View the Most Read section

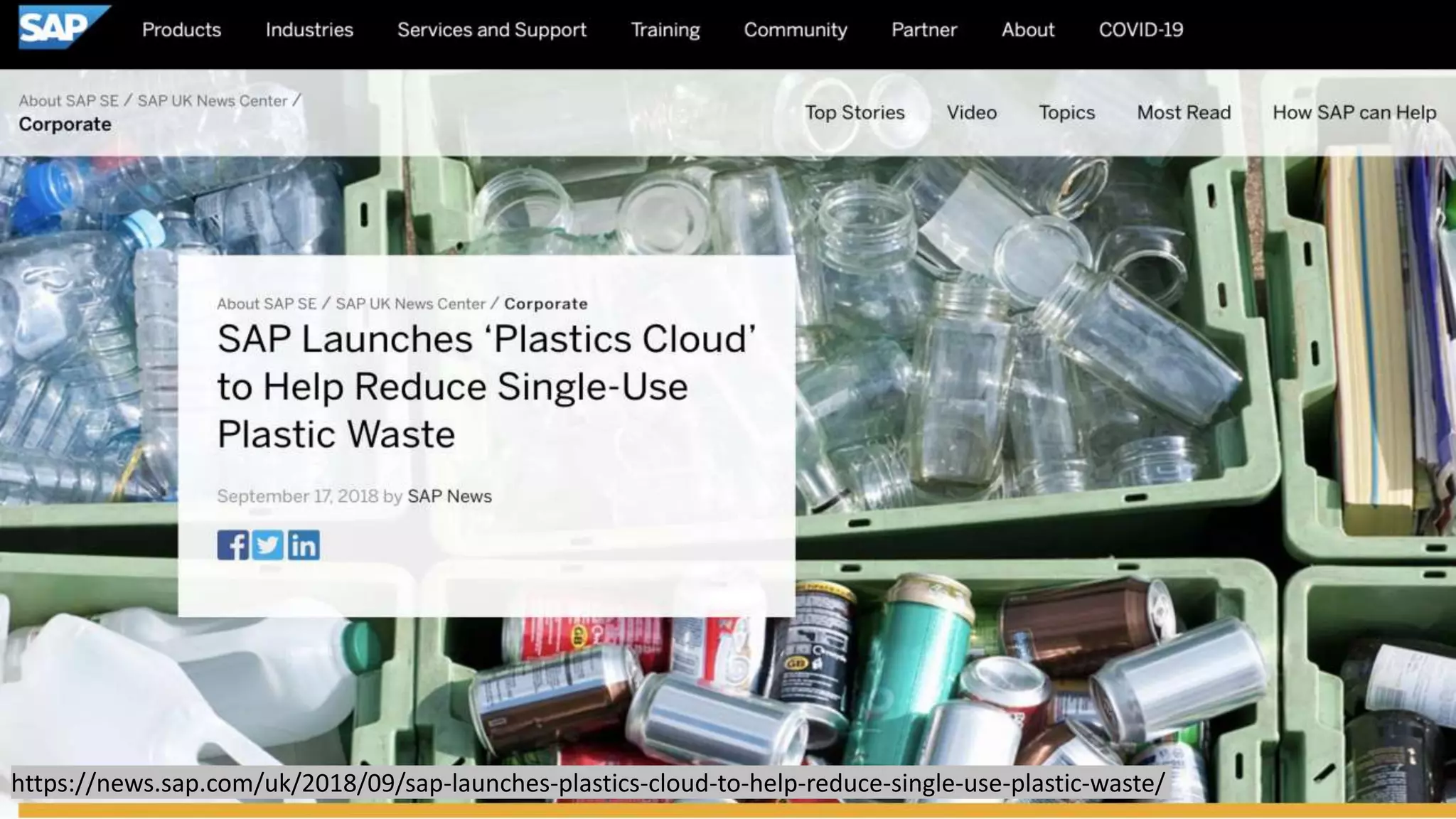pyautogui.click(x=1184, y=112)
